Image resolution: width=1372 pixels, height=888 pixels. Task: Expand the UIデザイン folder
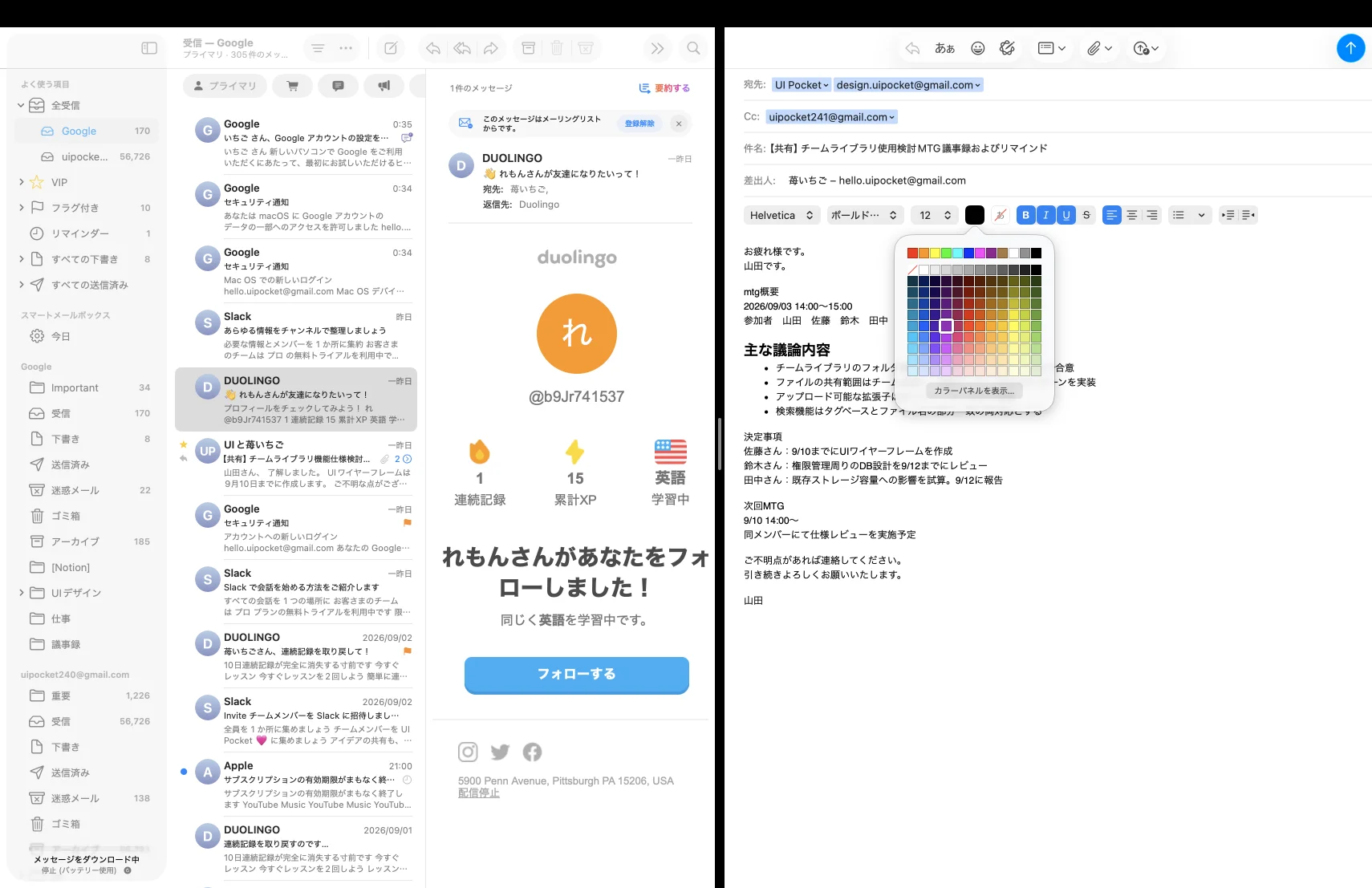22,593
